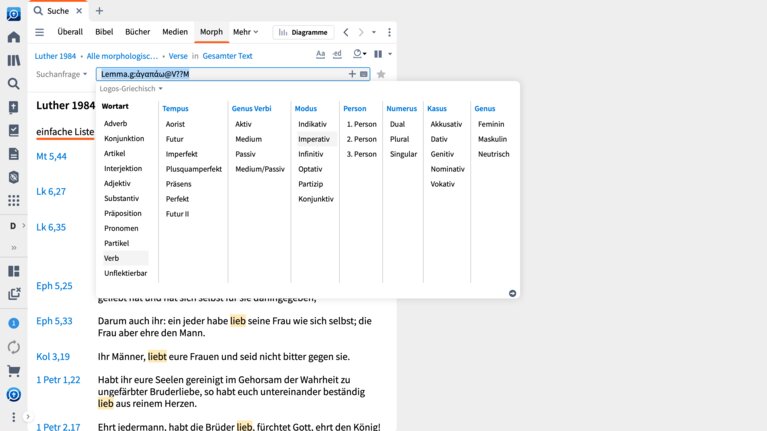Go back with the left arrow

(346, 32)
